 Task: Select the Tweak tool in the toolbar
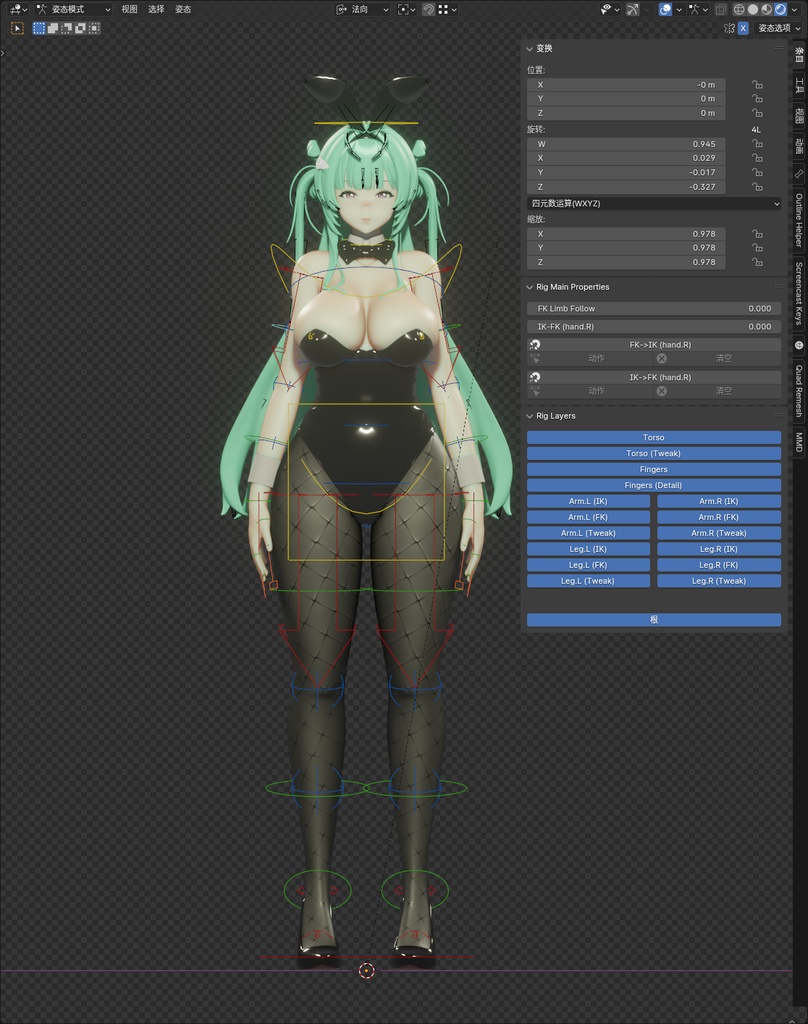[16, 28]
